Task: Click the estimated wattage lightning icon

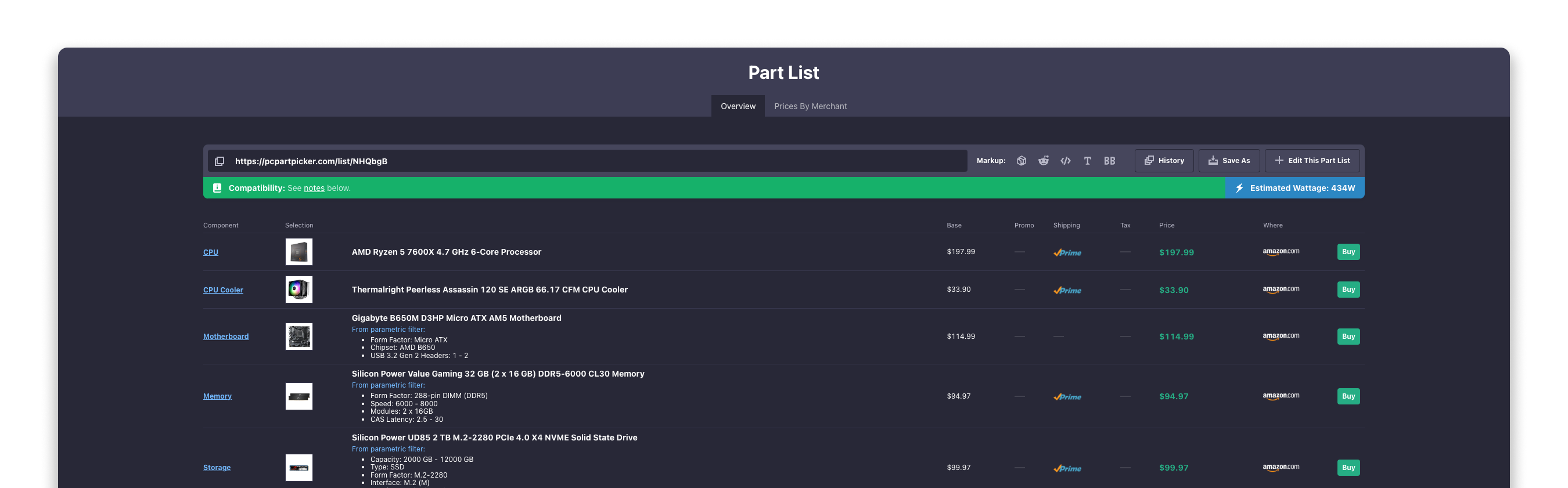Action: [1239, 188]
